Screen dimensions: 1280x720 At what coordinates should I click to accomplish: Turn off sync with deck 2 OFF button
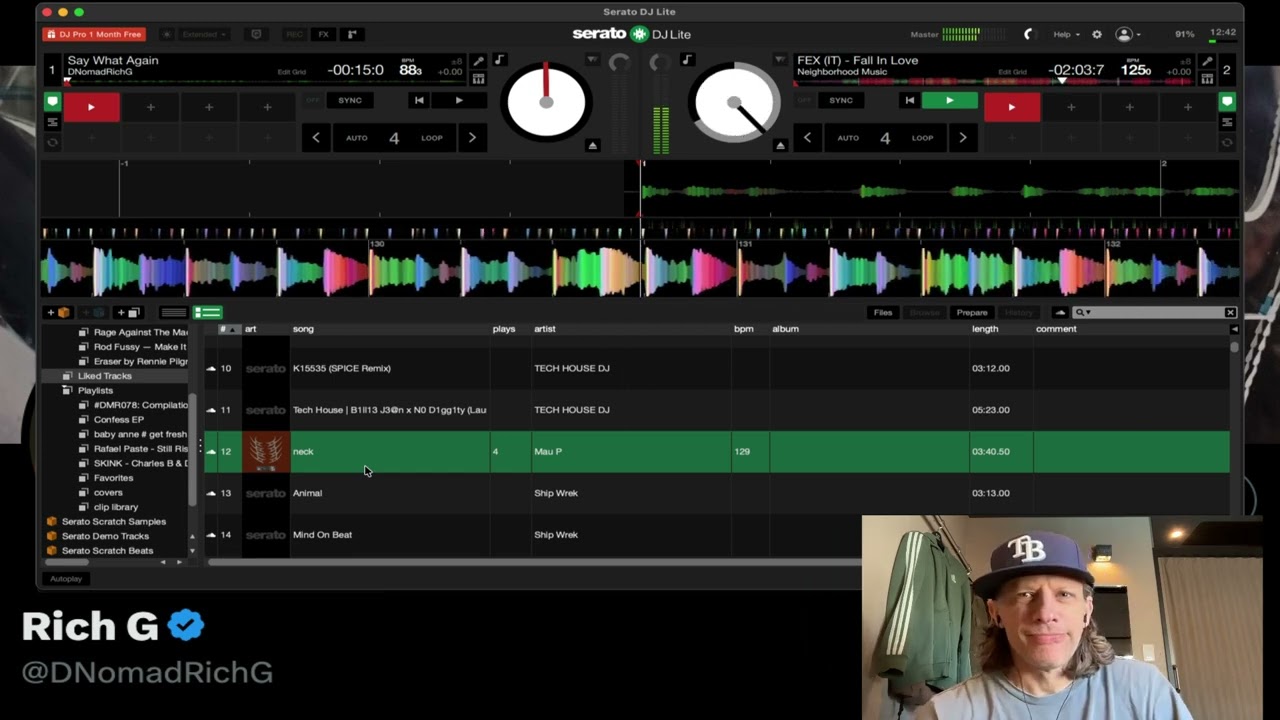[805, 100]
